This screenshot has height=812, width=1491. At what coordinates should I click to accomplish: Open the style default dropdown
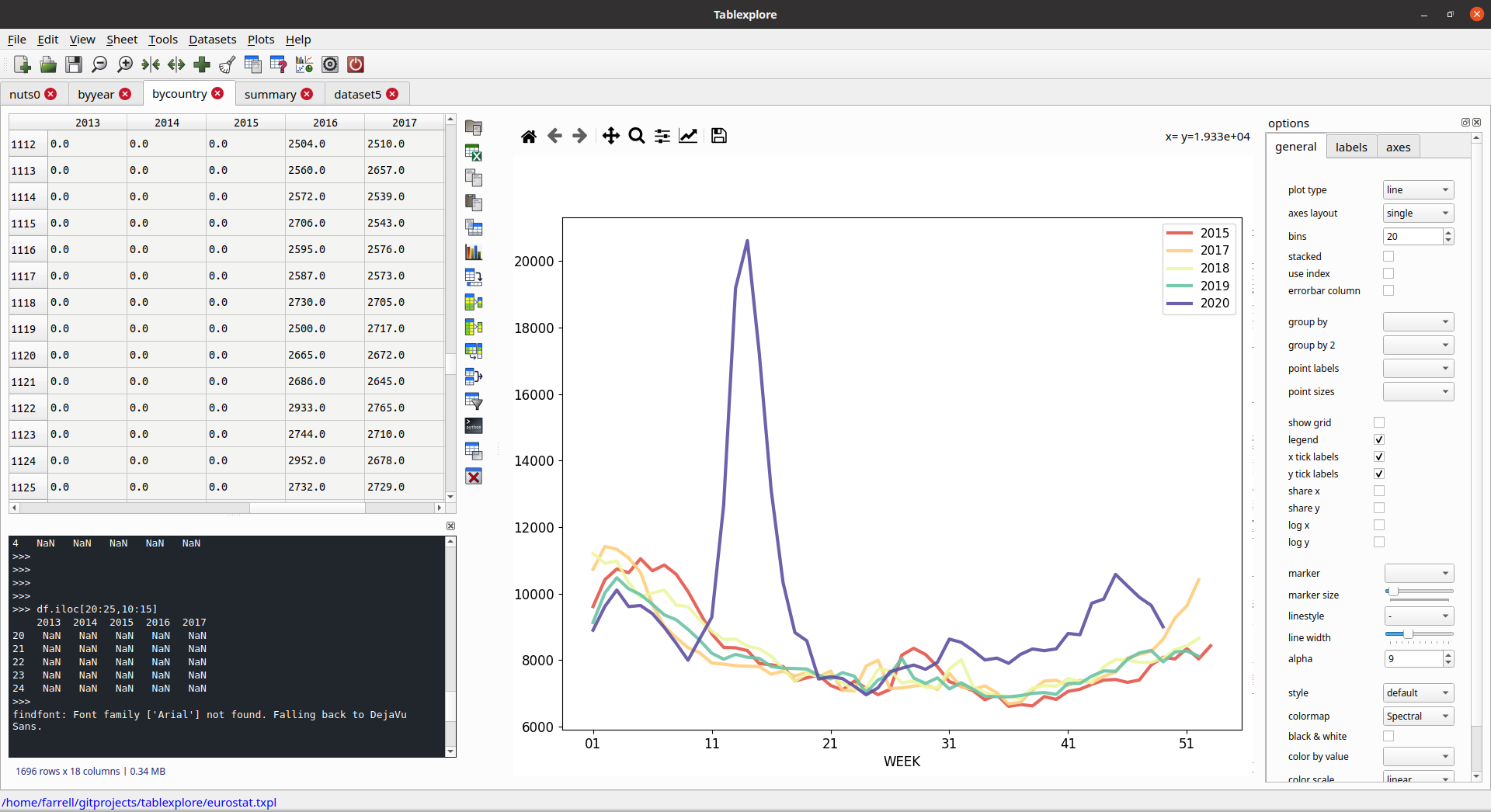point(1418,693)
